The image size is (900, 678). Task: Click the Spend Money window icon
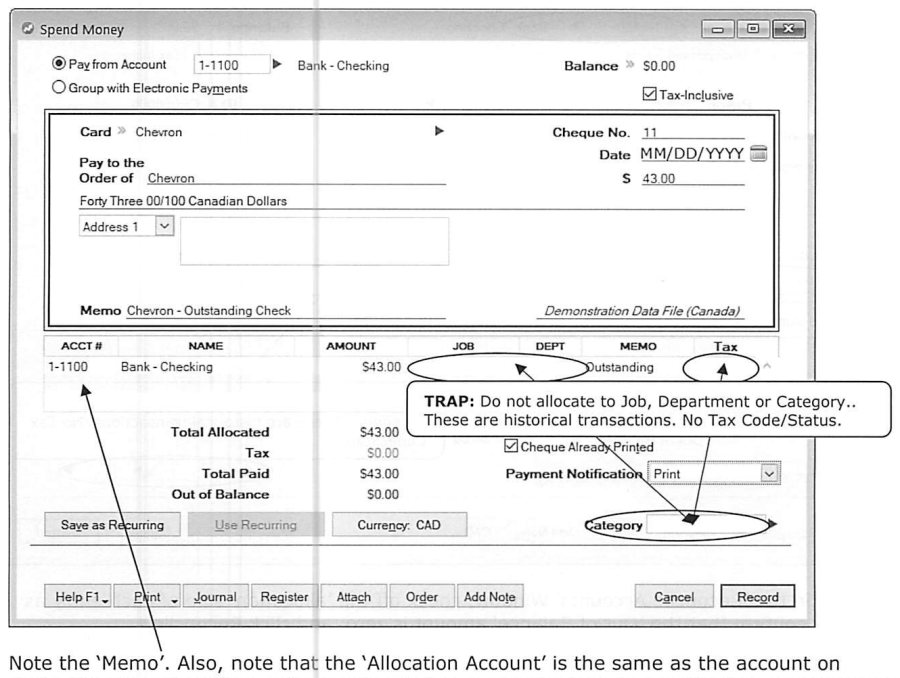click(28, 28)
